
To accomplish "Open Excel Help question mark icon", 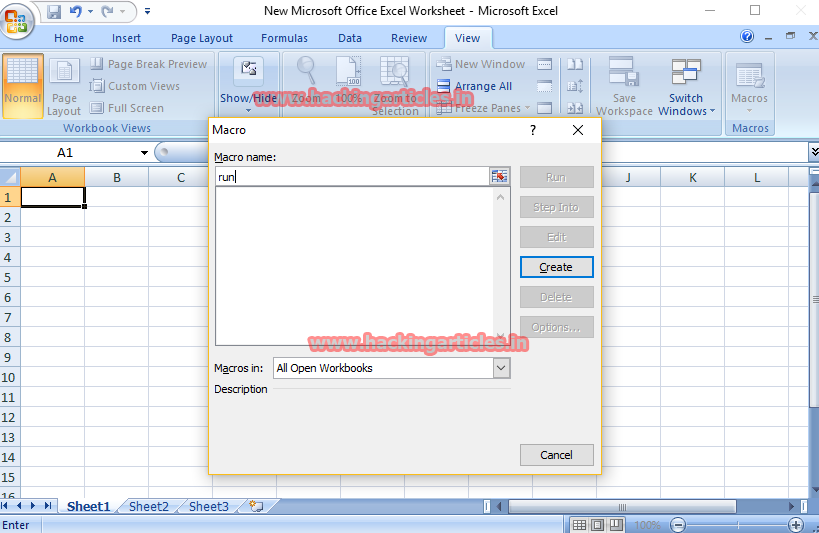I will tap(747, 36).
